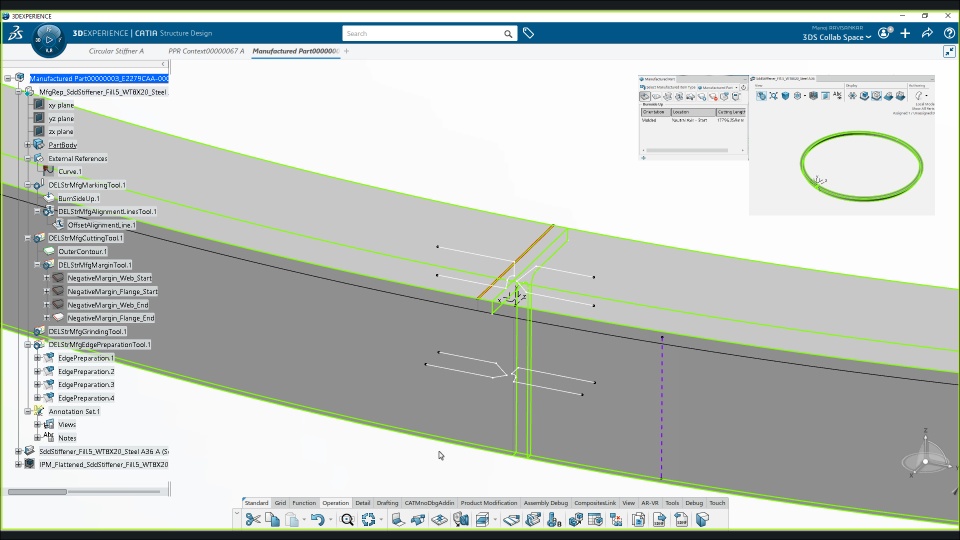Screen dimensions: 960x540
Task: Click the power button in Manufactured Part panel
Action: (743, 88)
